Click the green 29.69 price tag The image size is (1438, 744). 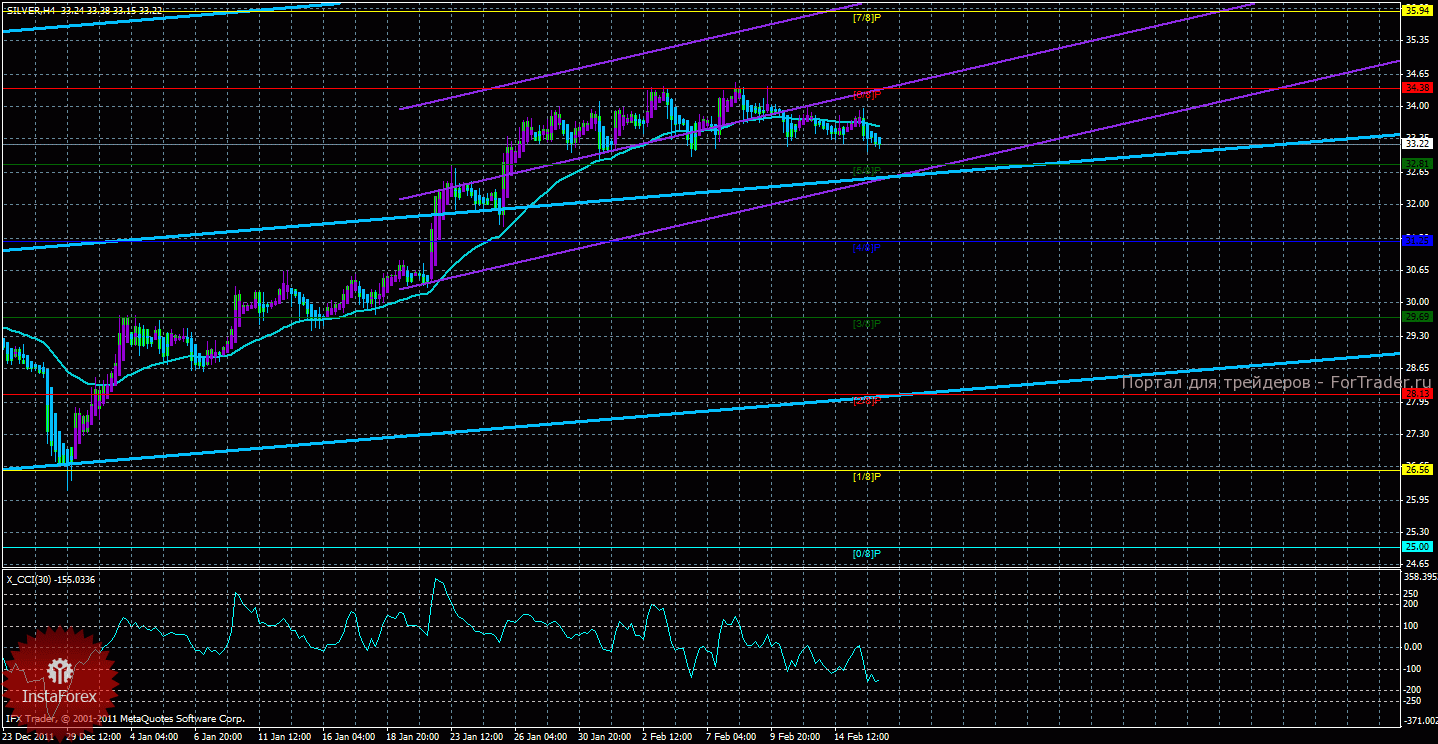click(1415, 316)
